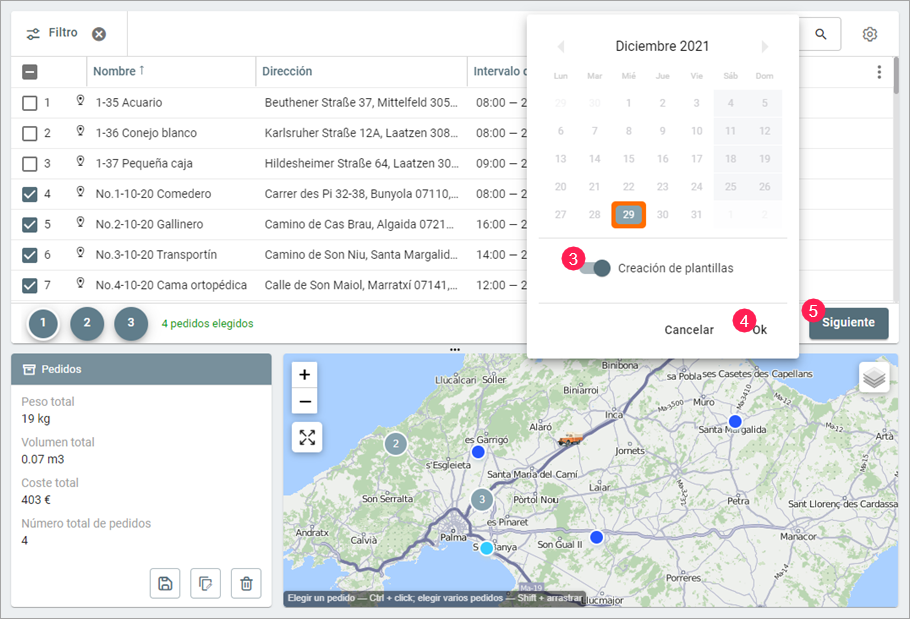Viewport: 910px width, 619px height.
Task: Click the copy orders icon
Action: tap(205, 583)
